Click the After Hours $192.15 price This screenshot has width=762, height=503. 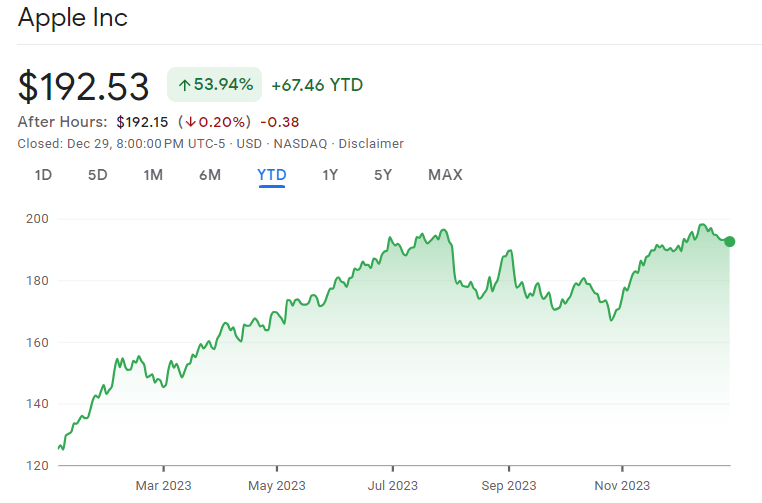(142, 122)
